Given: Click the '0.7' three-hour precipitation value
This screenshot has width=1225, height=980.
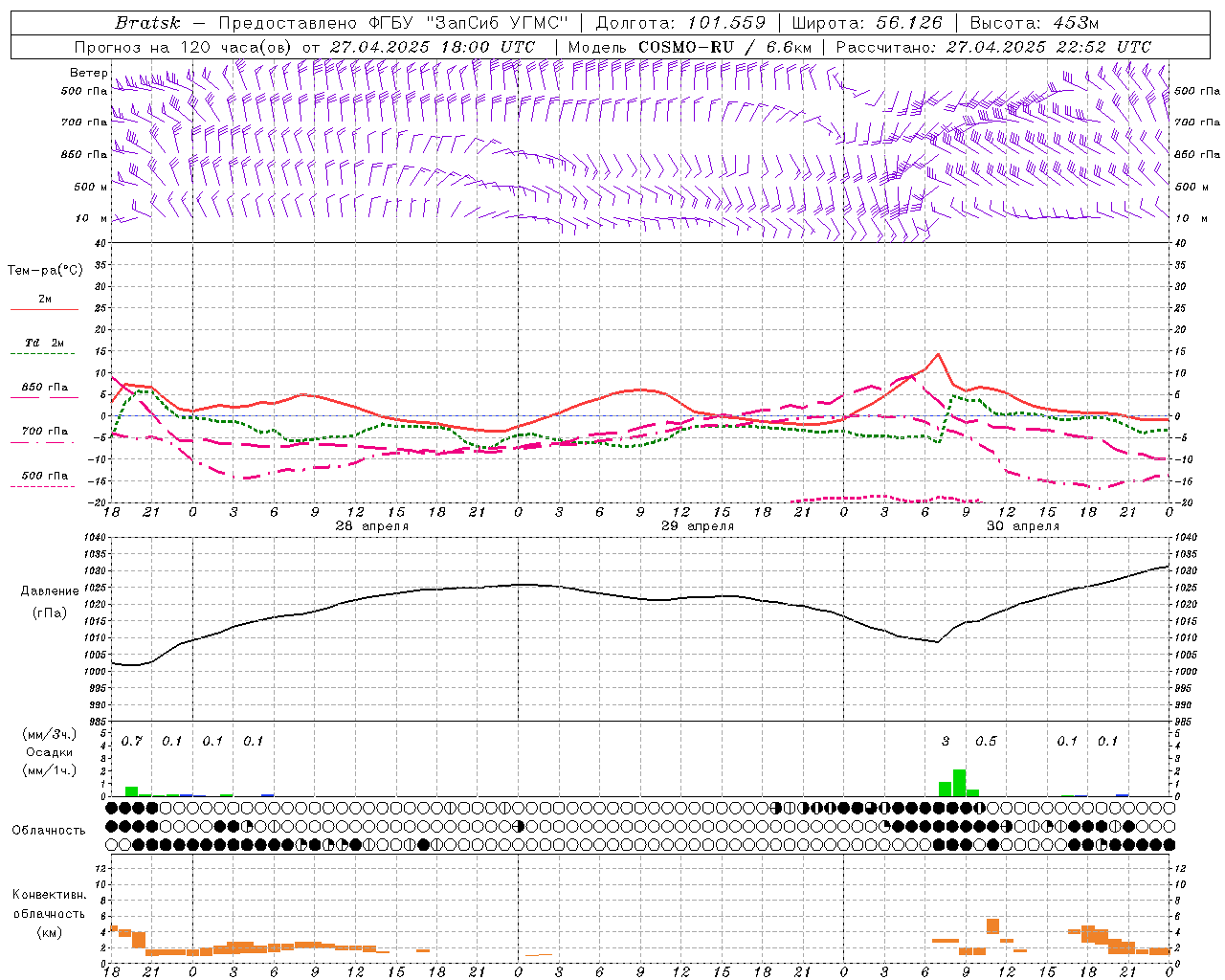Looking at the screenshot, I should (131, 741).
